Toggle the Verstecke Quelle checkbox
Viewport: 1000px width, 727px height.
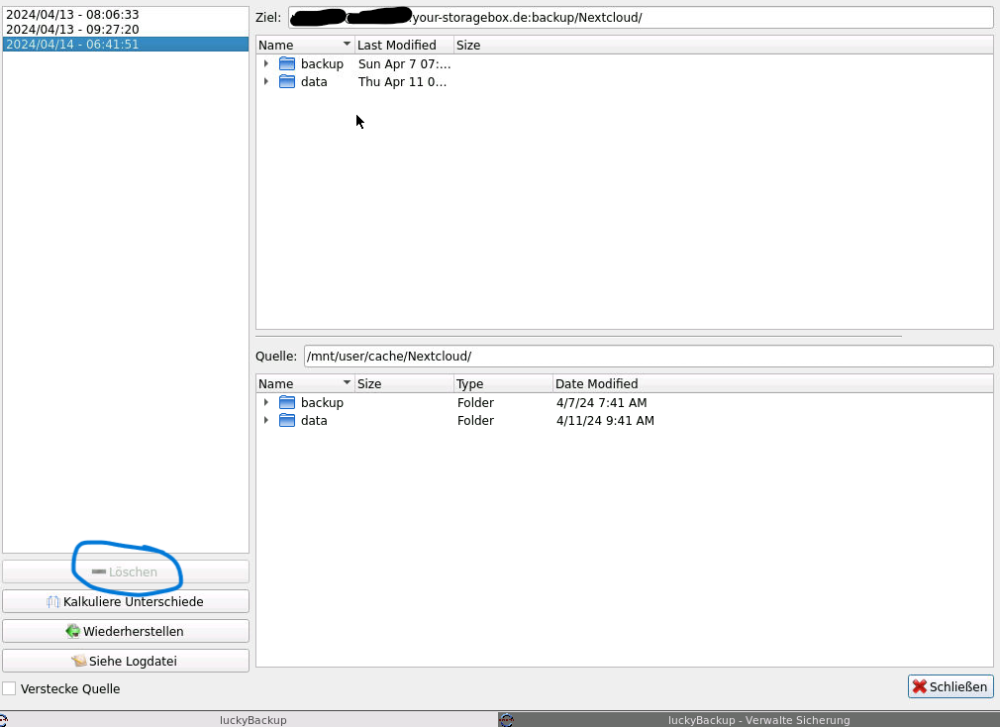pyautogui.click(x=9, y=689)
